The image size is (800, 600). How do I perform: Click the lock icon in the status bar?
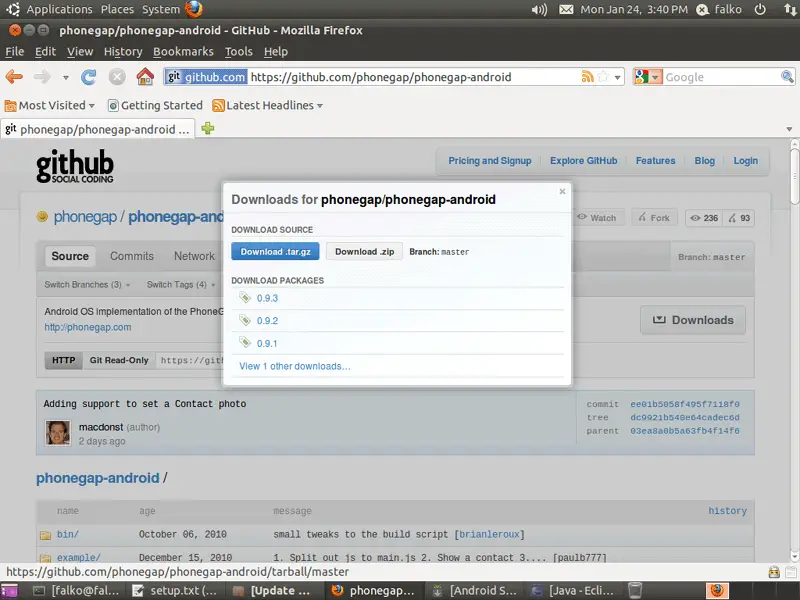pyautogui.click(x=773, y=572)
